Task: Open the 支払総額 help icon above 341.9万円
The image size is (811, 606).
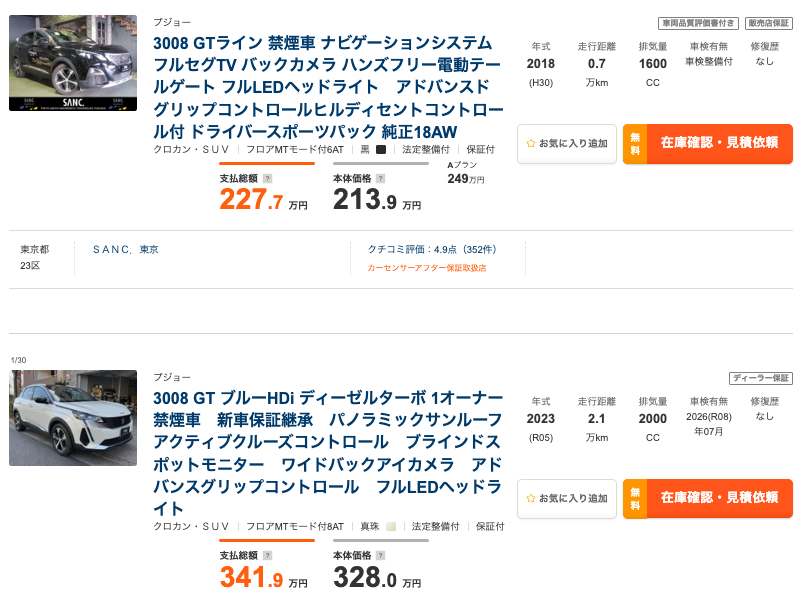Action: tap(267, 555)
